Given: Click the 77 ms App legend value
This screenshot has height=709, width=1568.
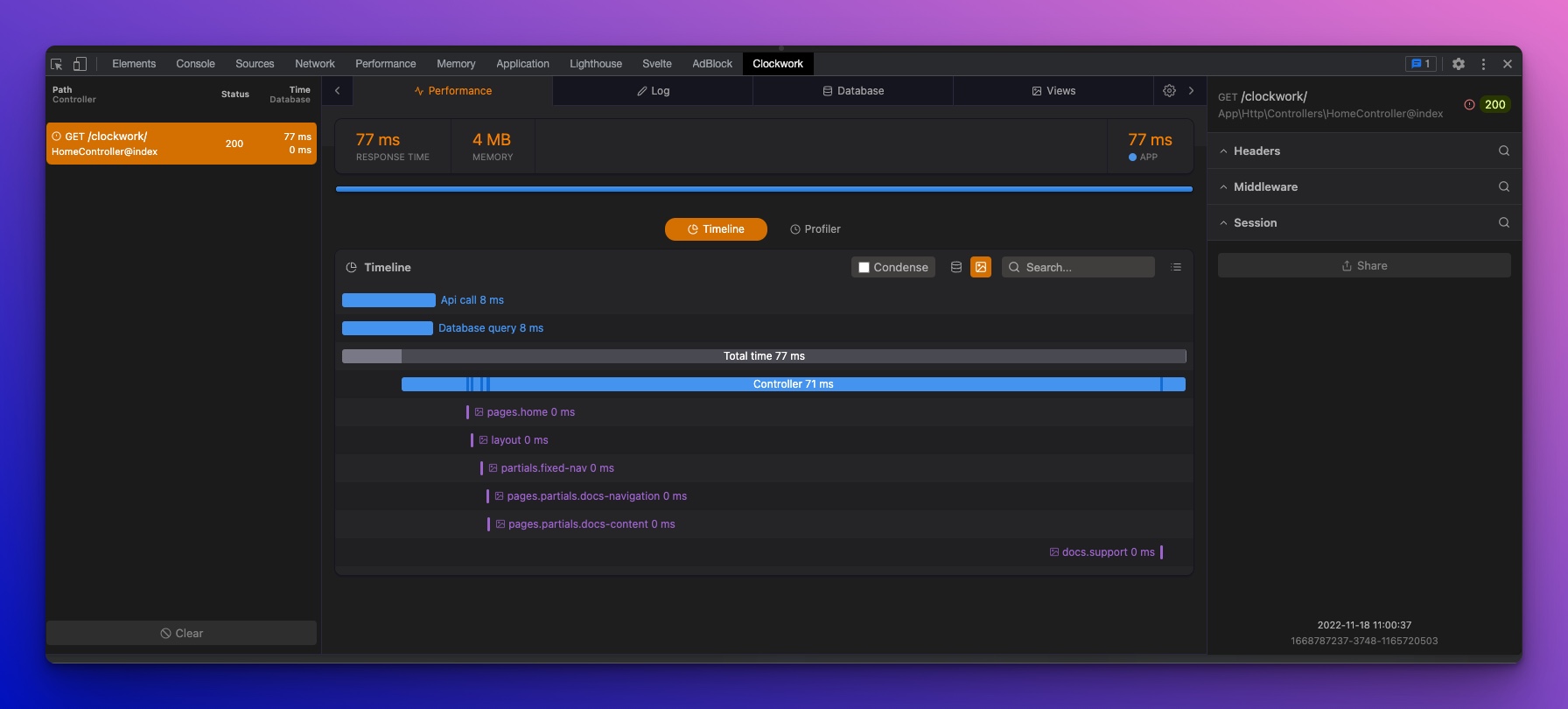Looking at the screenshot, I should [1150, 140].
